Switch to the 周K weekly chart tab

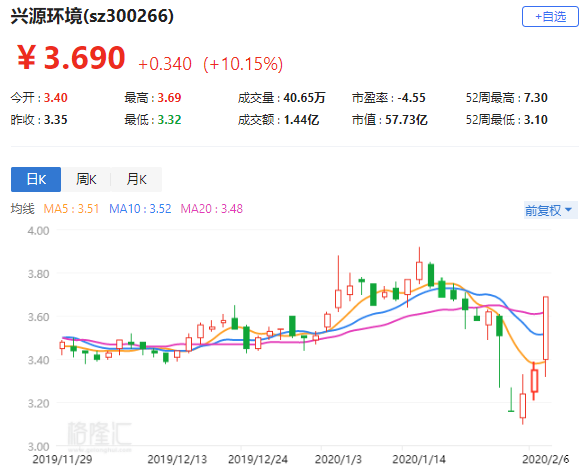(86, 179)
